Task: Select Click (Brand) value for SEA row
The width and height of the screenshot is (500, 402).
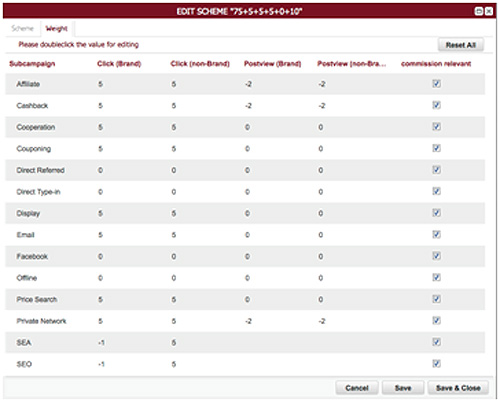Action: [101, 343]
